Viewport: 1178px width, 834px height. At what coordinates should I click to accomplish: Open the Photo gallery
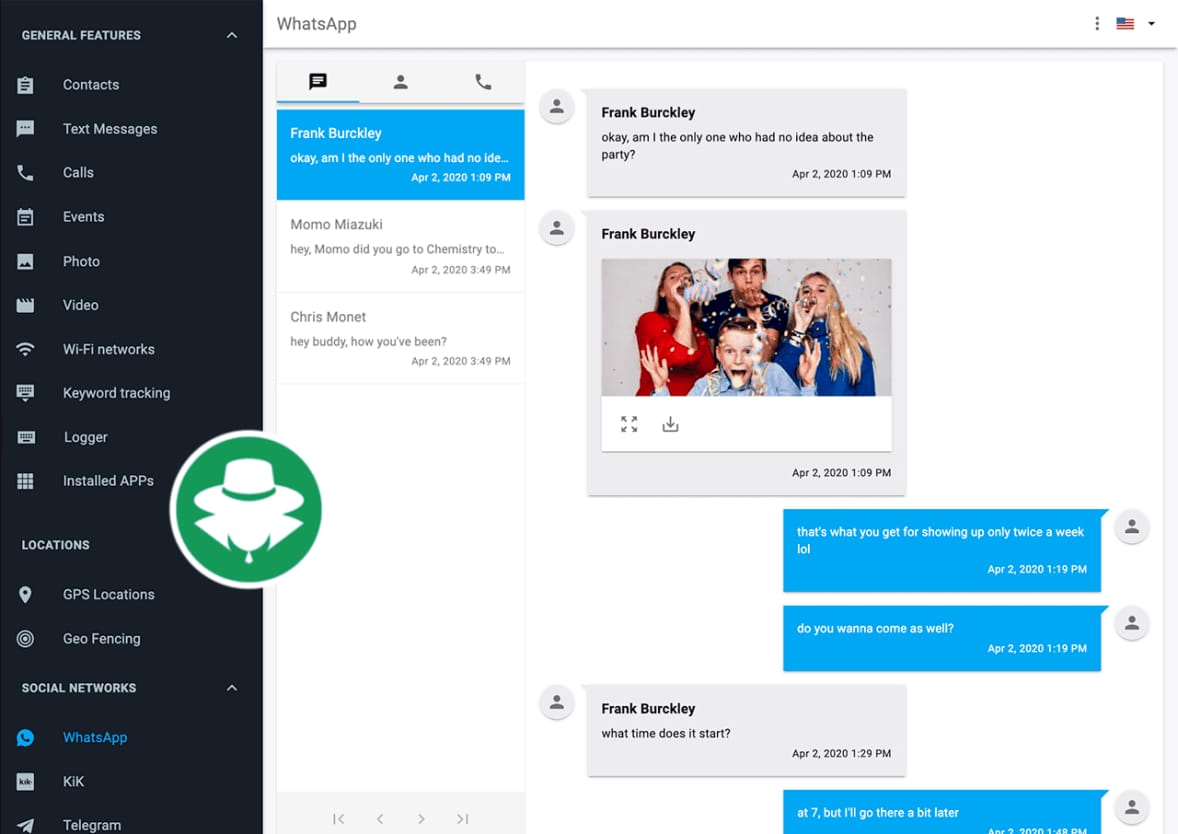(81, 261)
